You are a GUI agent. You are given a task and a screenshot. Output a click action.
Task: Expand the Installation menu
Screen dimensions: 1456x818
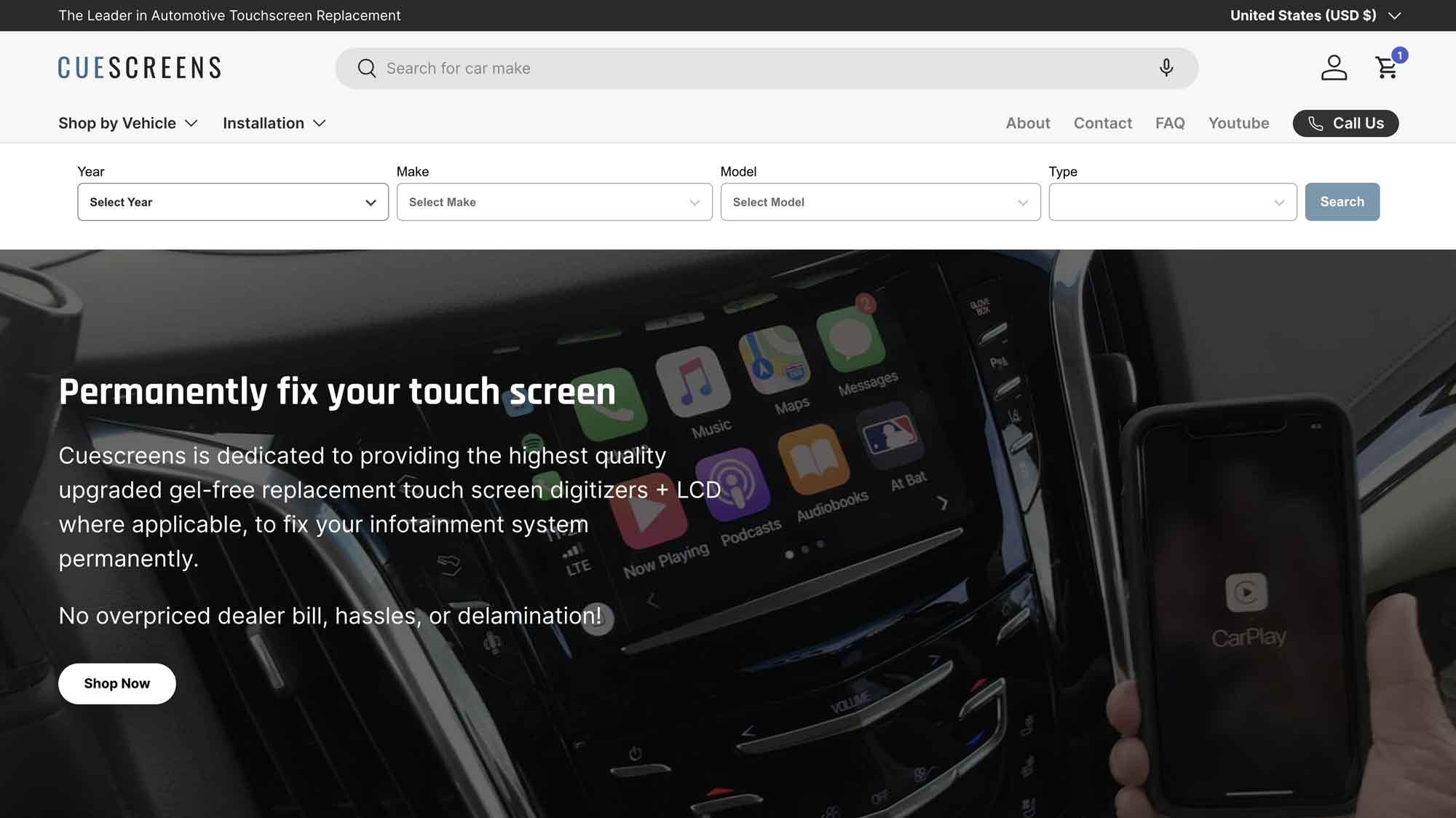pos(274,123)
